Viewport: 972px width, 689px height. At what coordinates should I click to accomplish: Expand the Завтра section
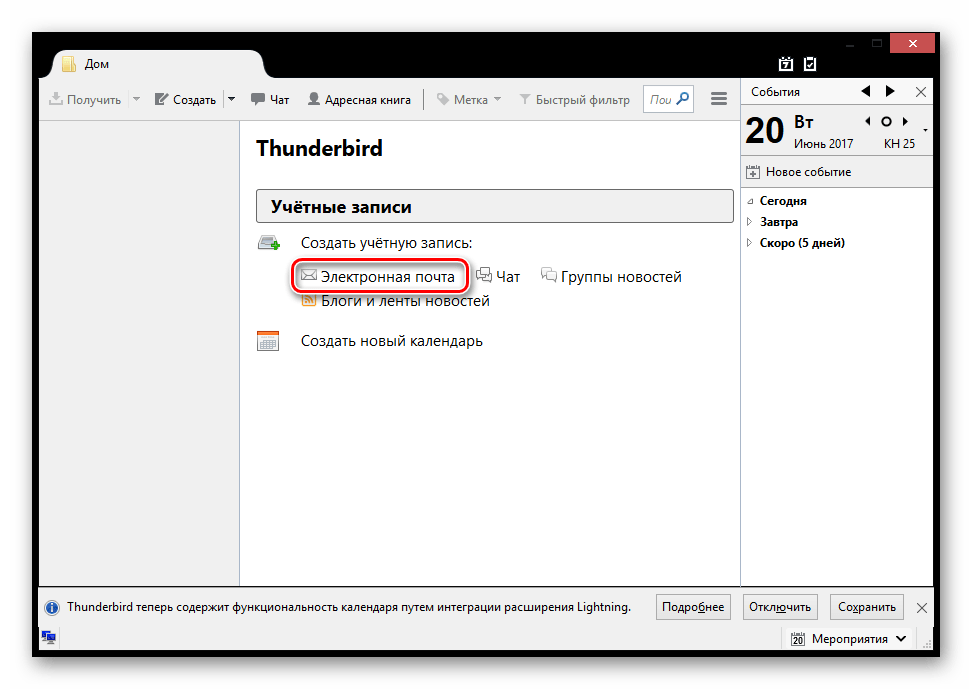[749, 222]
